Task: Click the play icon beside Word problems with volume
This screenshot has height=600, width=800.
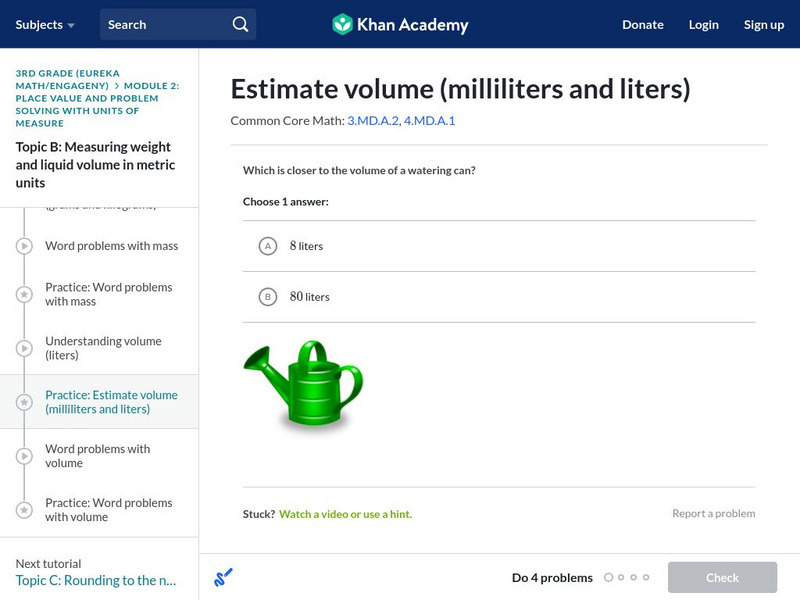Action: pos(24,455)
